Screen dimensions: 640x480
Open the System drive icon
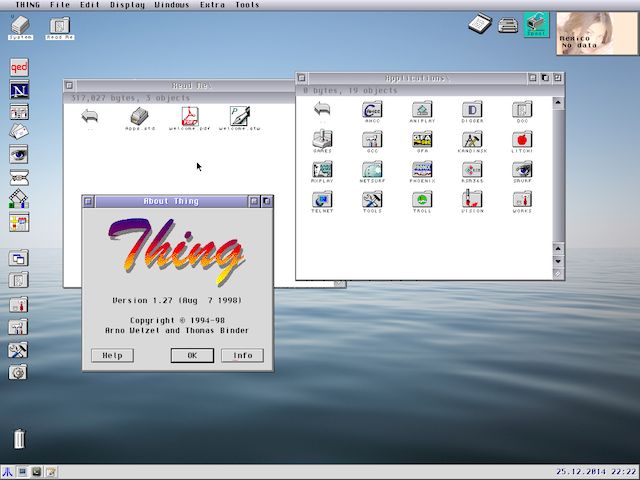coord(20,25)
